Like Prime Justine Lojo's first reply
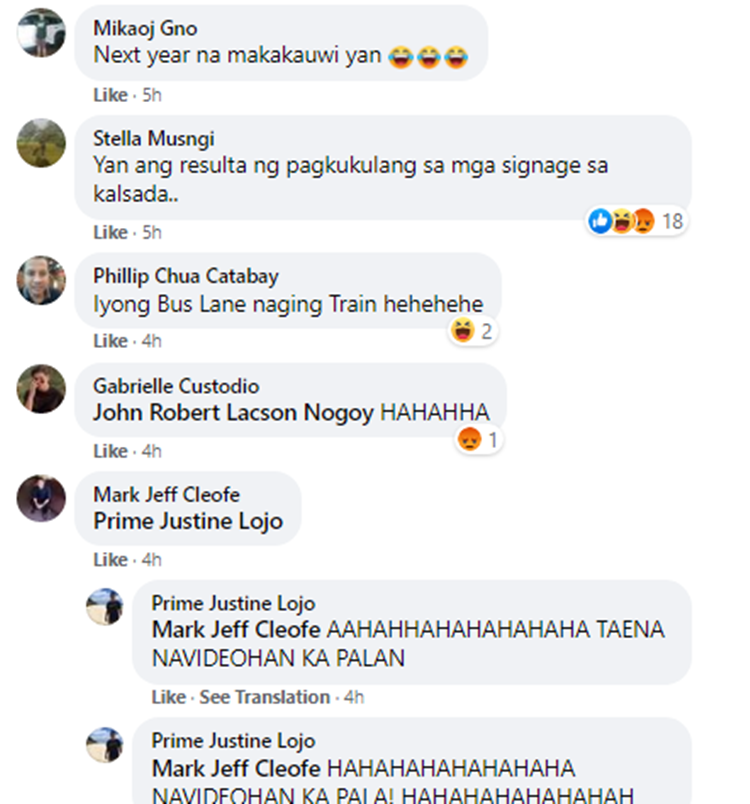Viewport: 750px width, 804px height. [169, 697]
